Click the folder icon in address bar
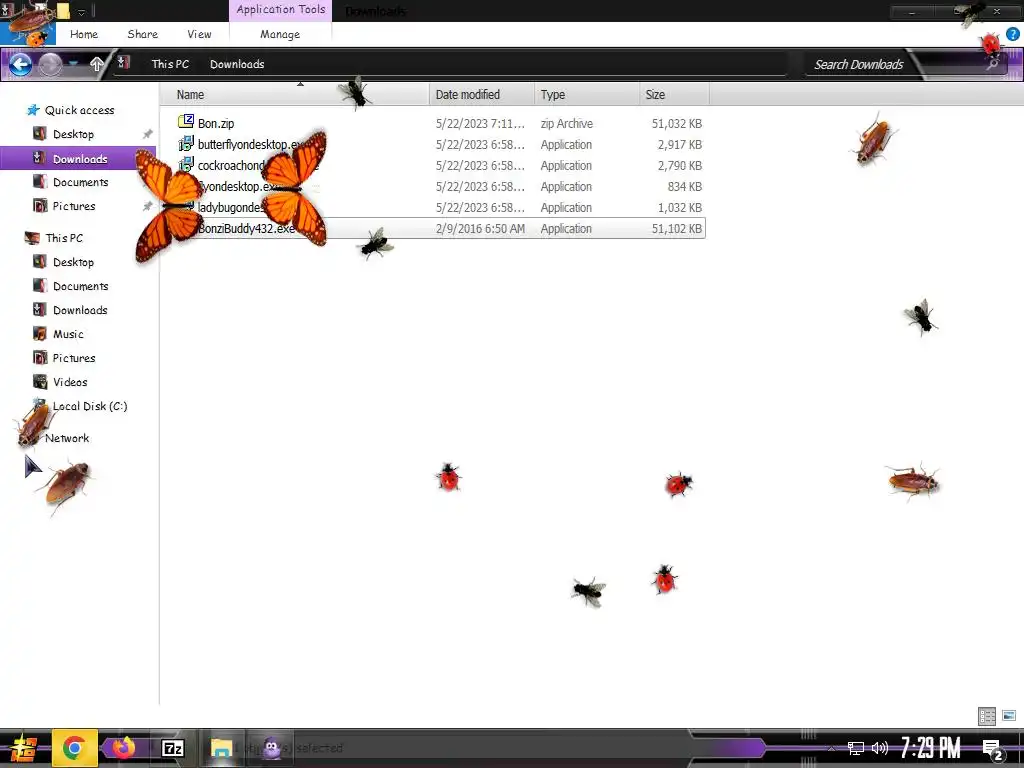This screenshot has width=1024, height=768. click(123, 63)
